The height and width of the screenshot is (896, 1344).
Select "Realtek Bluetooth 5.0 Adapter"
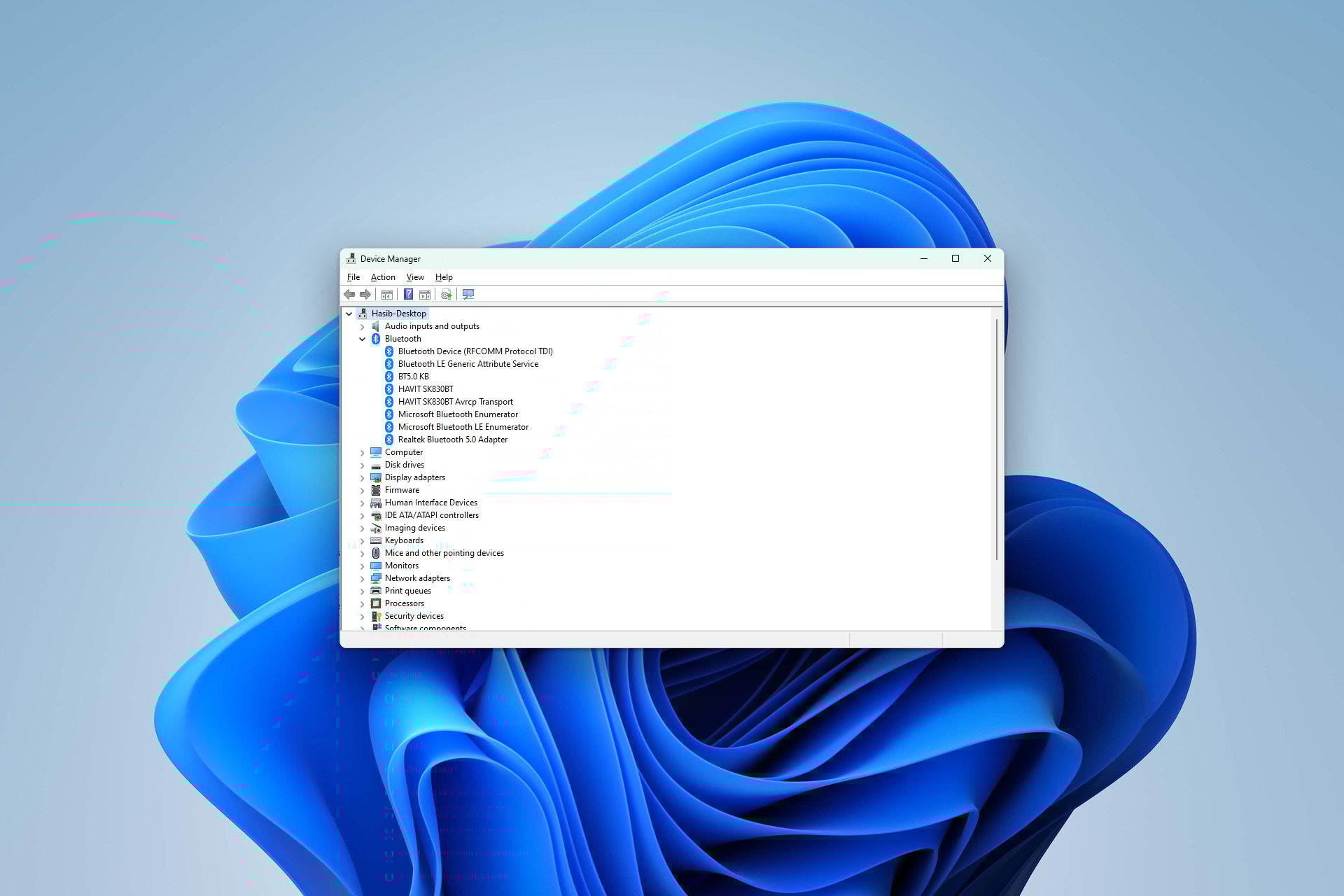(x=453, y=440)
